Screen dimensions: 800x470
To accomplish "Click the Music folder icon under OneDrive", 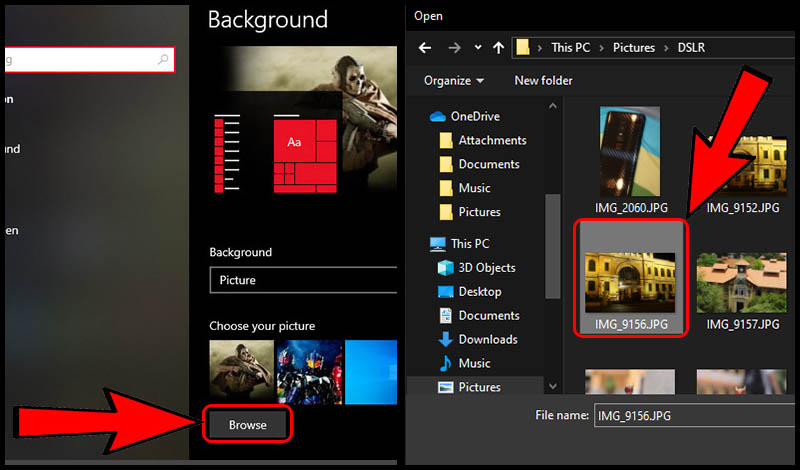I will click(446, 188).
